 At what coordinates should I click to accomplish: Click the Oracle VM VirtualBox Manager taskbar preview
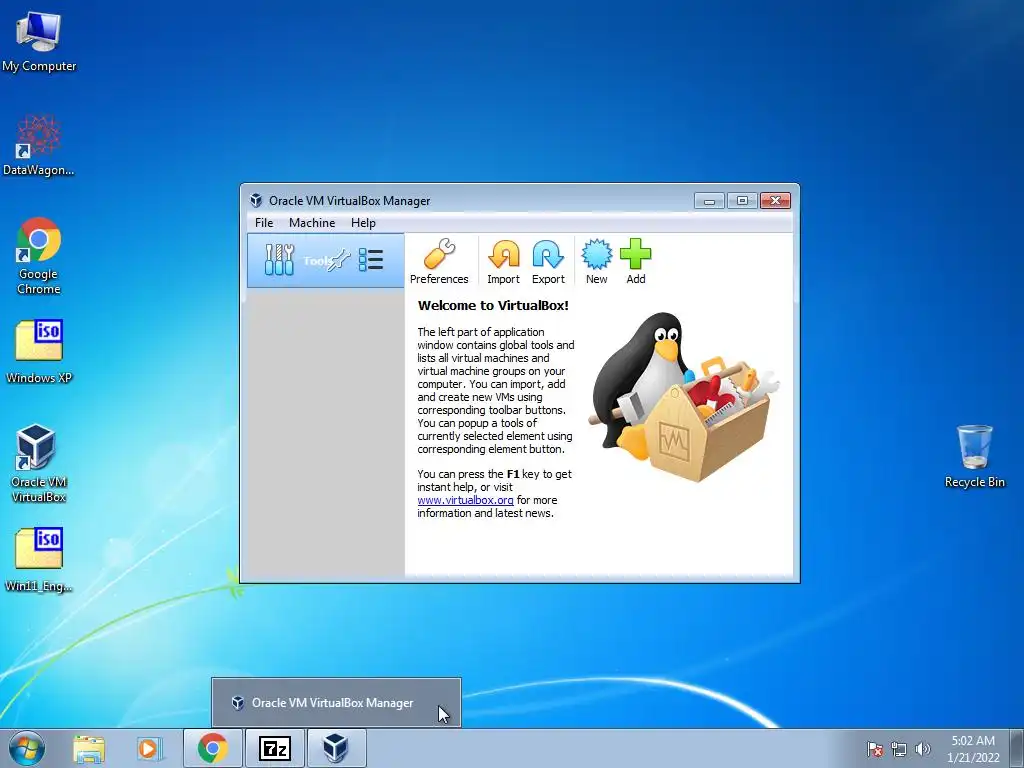(336, 703)
